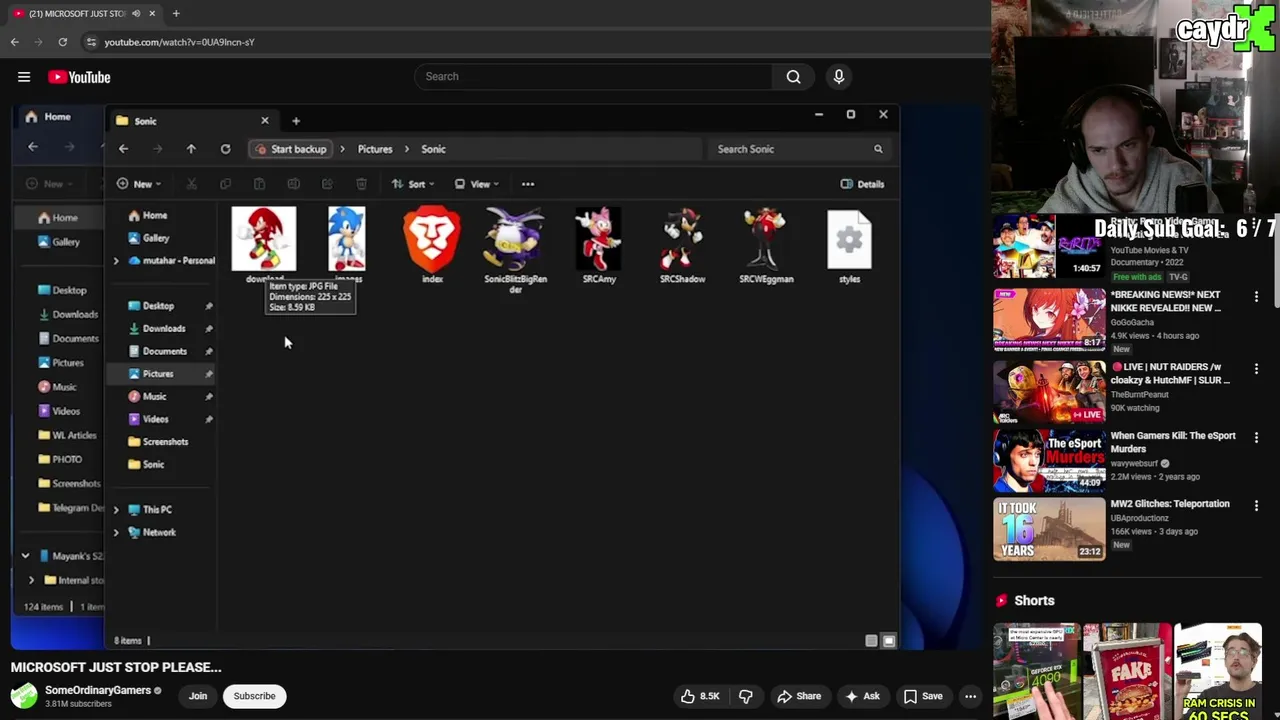Image resolution: width=1280 pixels, height=720 pixels.
Task: Subscribe to SomeOrdinaryGamers
Action: point(254,696)
